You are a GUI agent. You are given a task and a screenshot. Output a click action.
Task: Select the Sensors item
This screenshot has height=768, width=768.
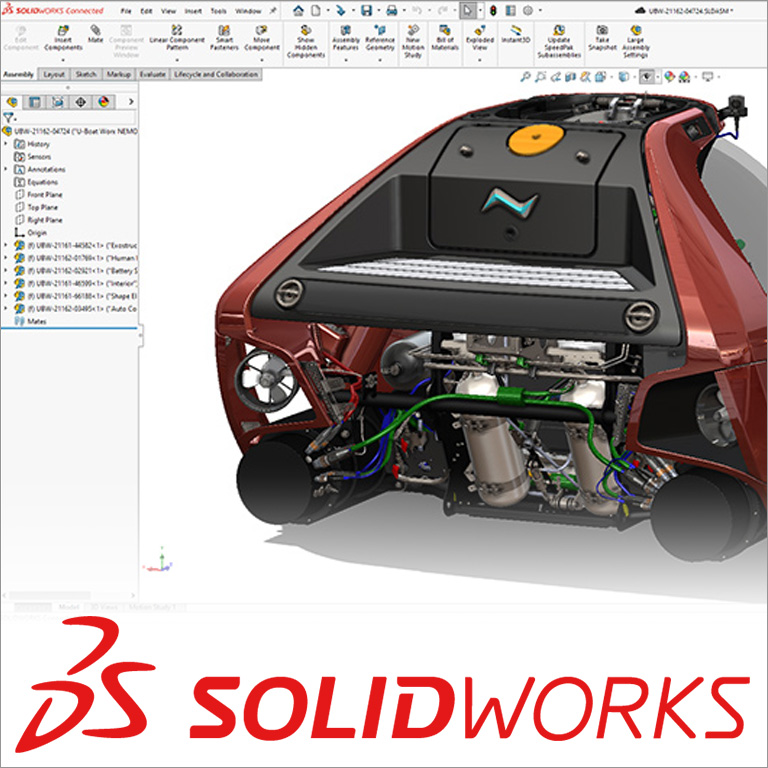[33, 157]
